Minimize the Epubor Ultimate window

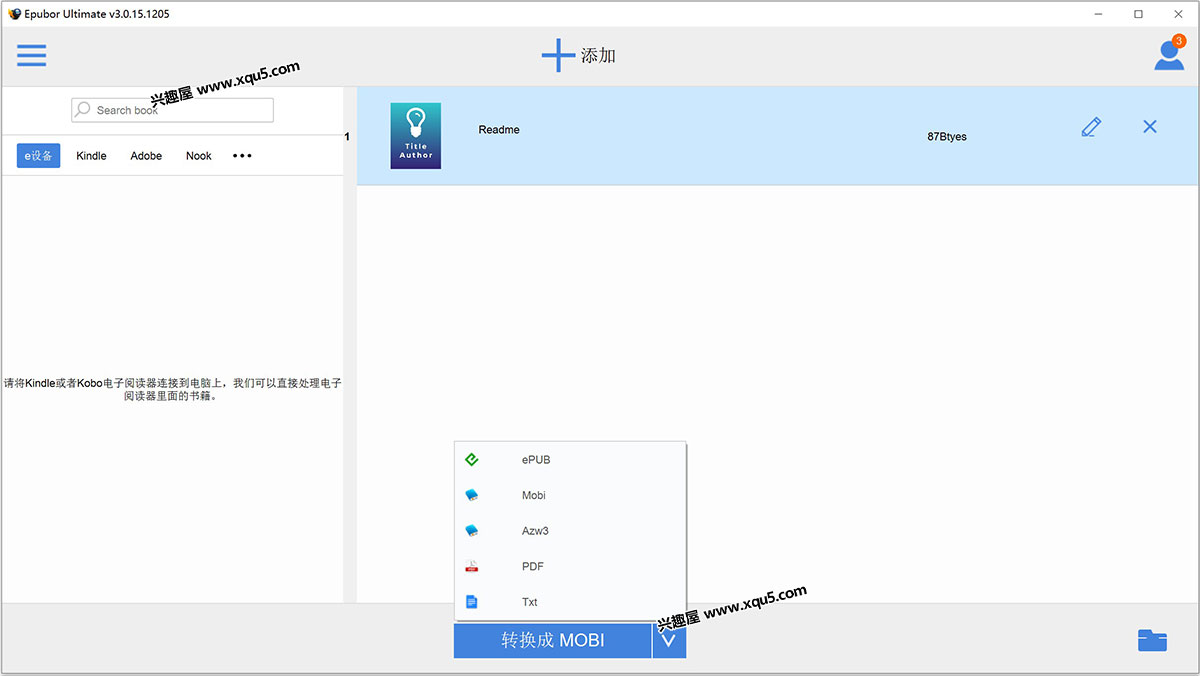pyautogui.click(x=1099, y=14)
